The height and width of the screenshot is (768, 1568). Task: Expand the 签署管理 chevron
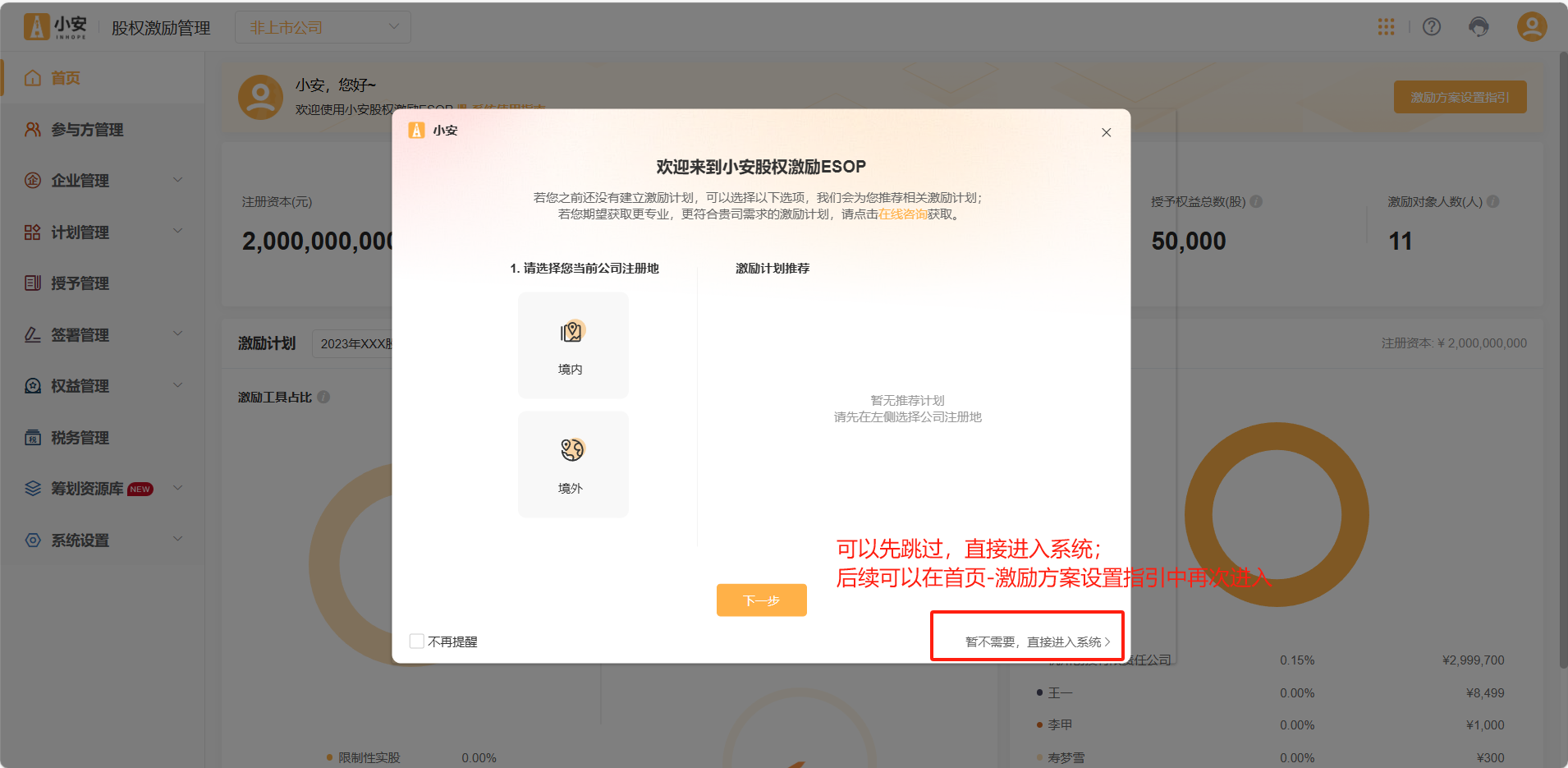178,334
